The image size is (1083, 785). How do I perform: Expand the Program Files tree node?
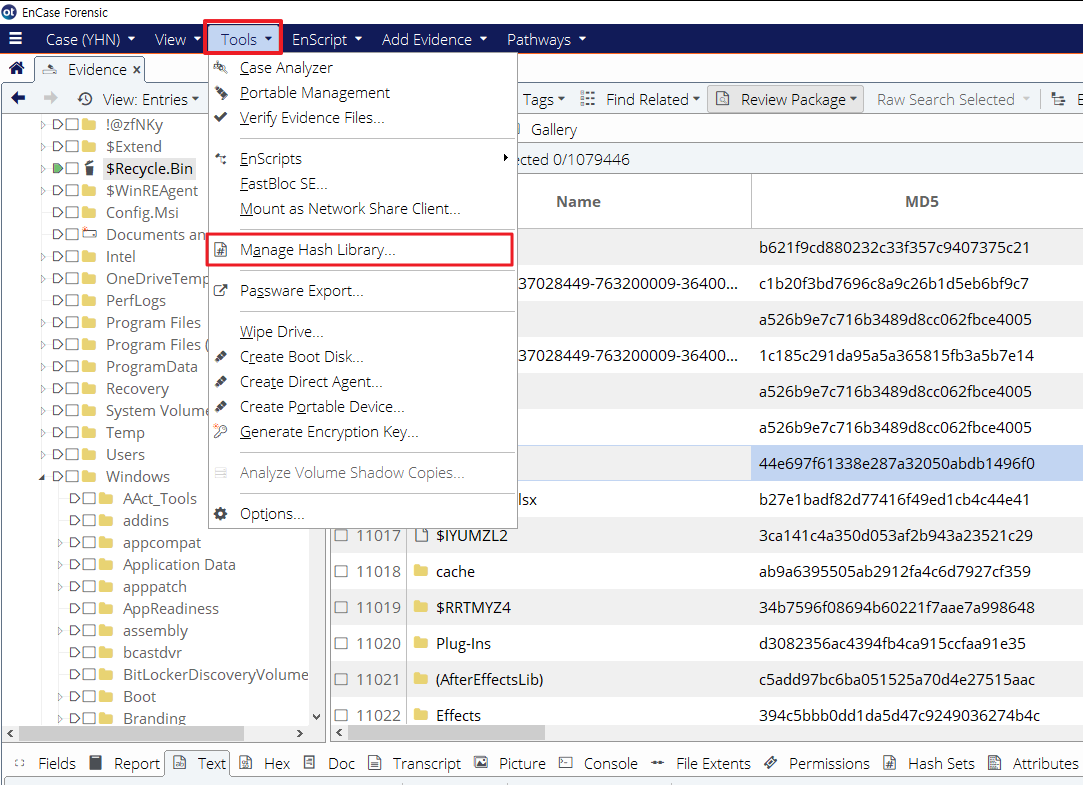pyautogui.click(x=42, y=322)
